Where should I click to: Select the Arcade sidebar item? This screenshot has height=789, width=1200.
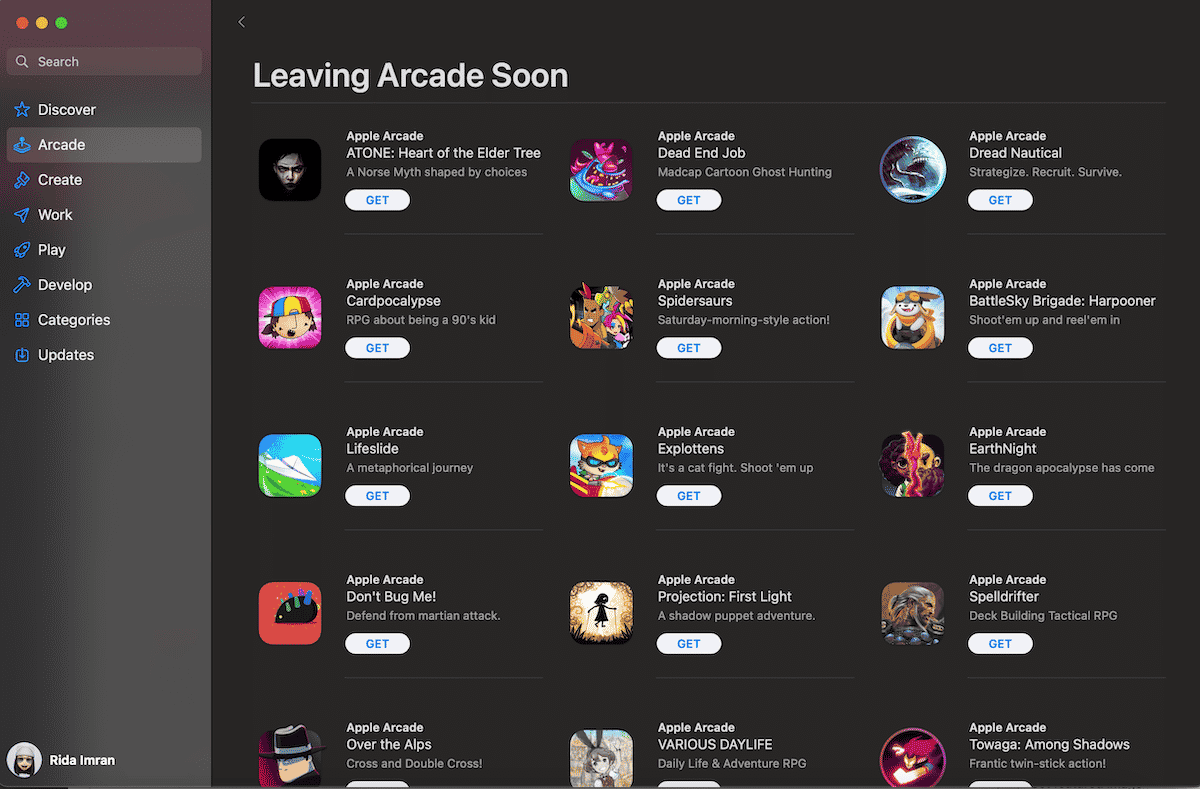pyautogui.click(x=104, y=145)
